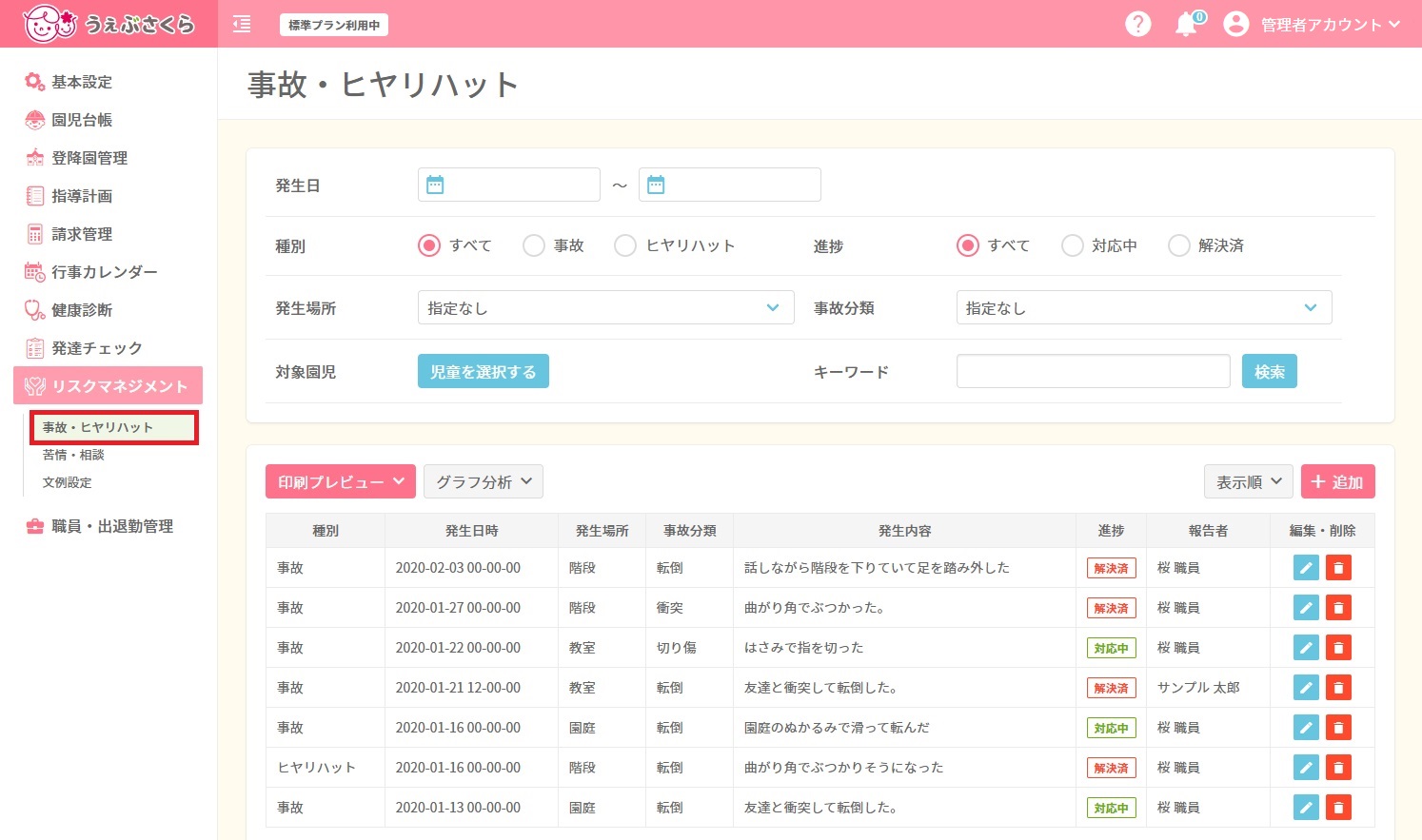Open 発達チェック in the sidebar
The height and width of the screenshot is (840, 1422).
[84, 348]
